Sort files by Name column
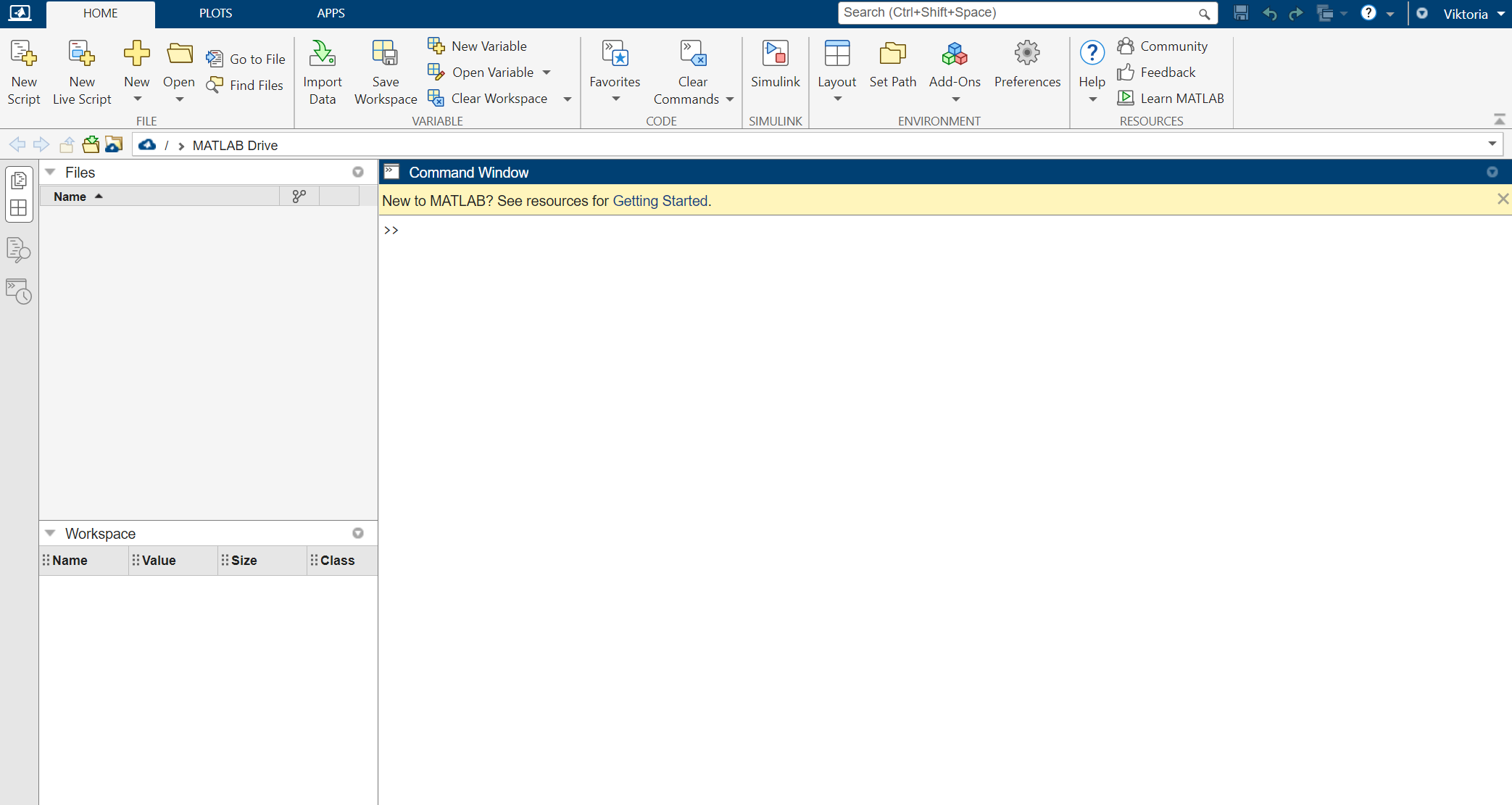1512x805 pixels. (159, 196)
